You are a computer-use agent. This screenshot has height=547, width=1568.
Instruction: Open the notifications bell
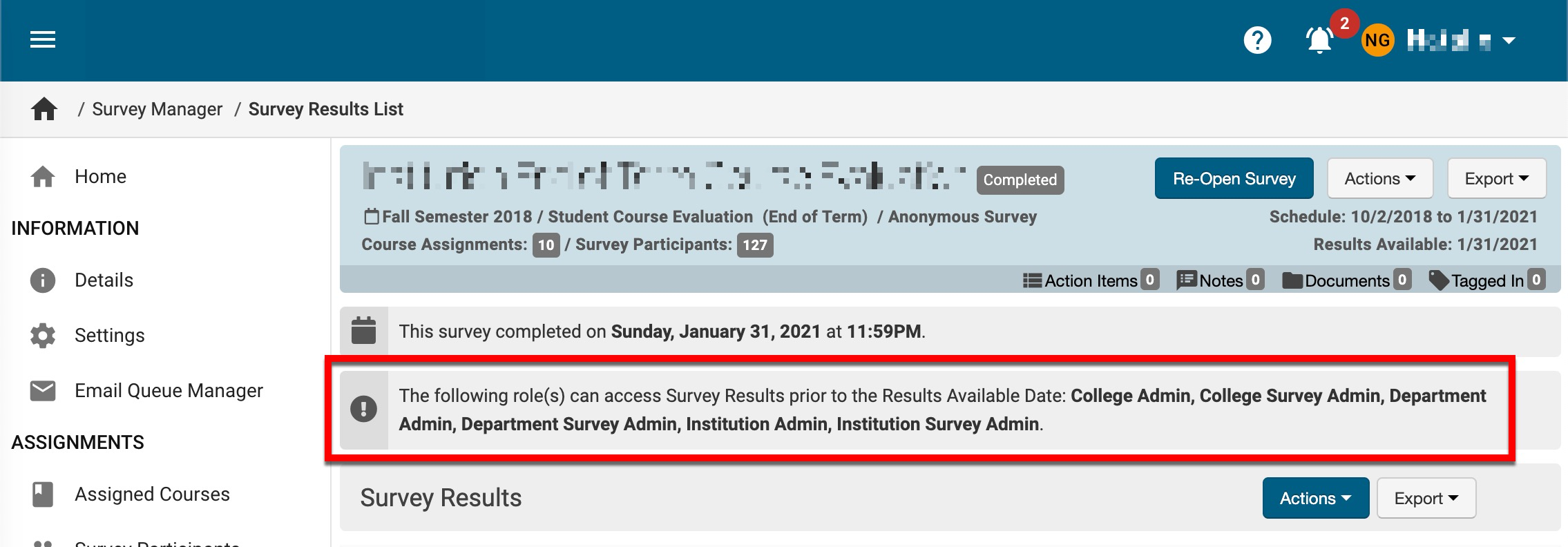pyautogui.click(x=1319, y=40)
